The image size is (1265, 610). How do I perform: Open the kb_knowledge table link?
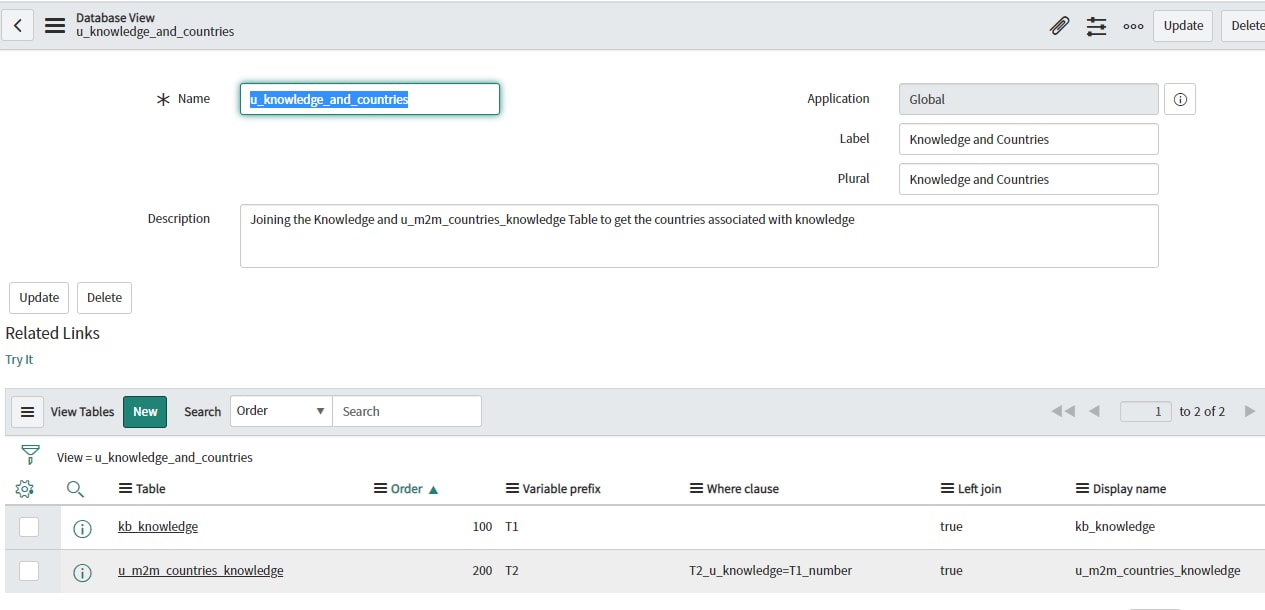pyautogui.click(x=158, y=526)
